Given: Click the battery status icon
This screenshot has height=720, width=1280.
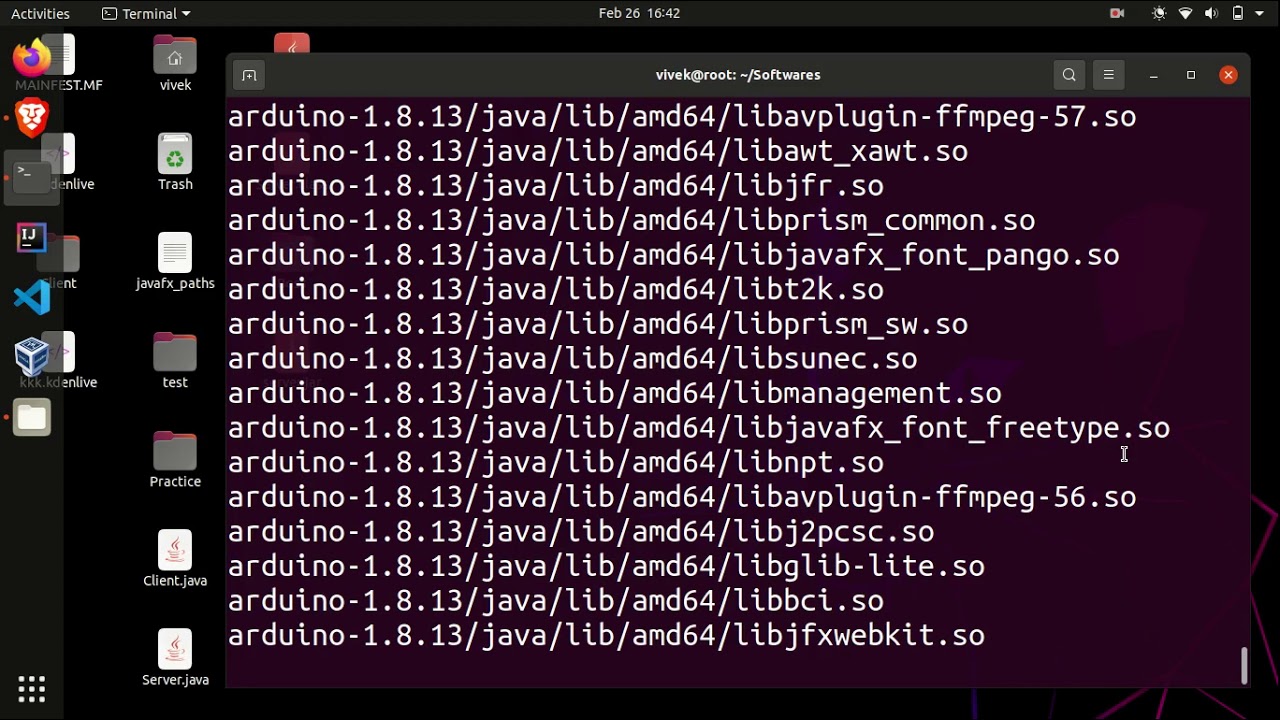Looking at the screenshot, I should 1238,14.
